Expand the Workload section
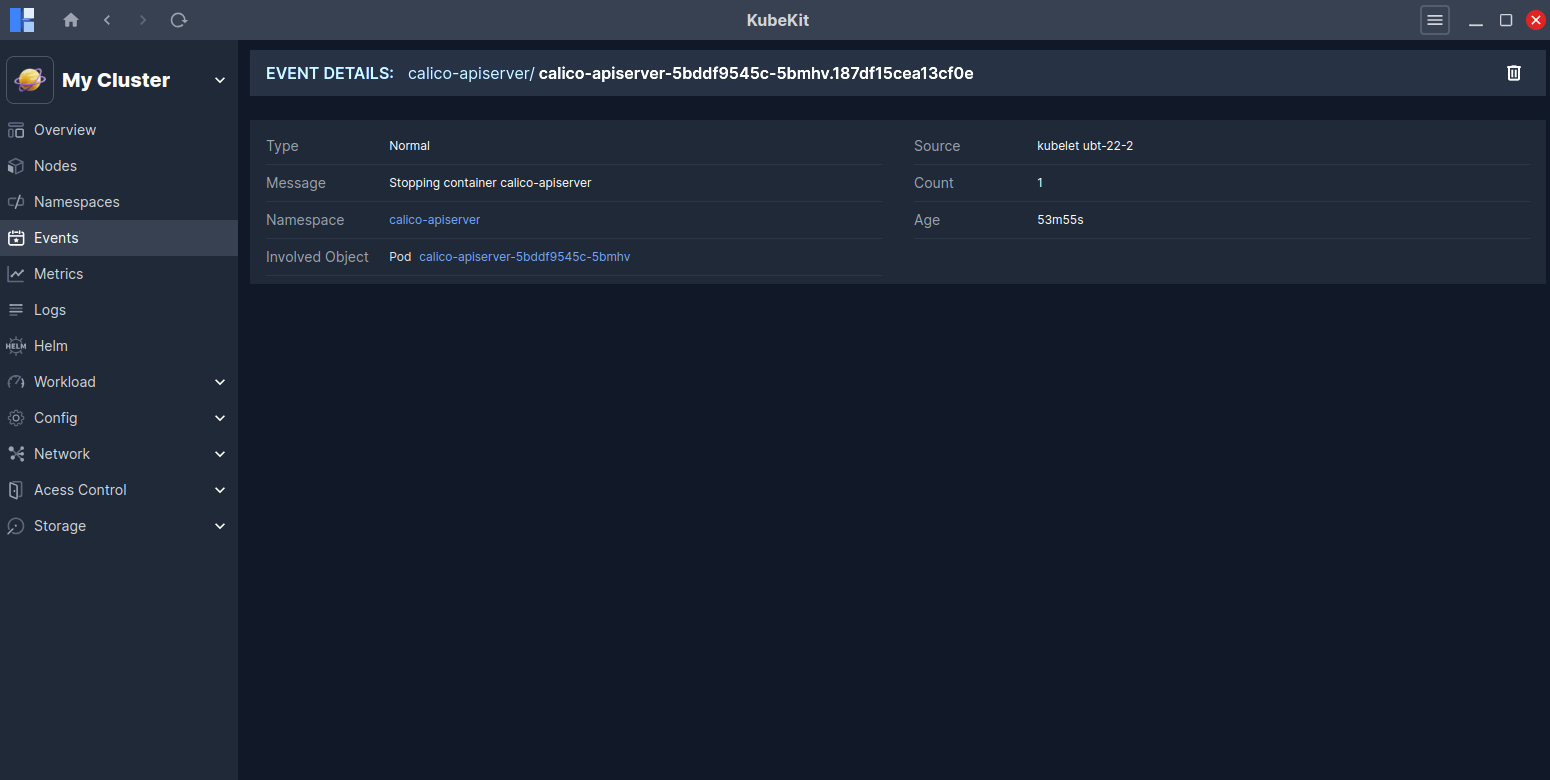Viewport: 1550px width, 780px height. click(220, 382)
